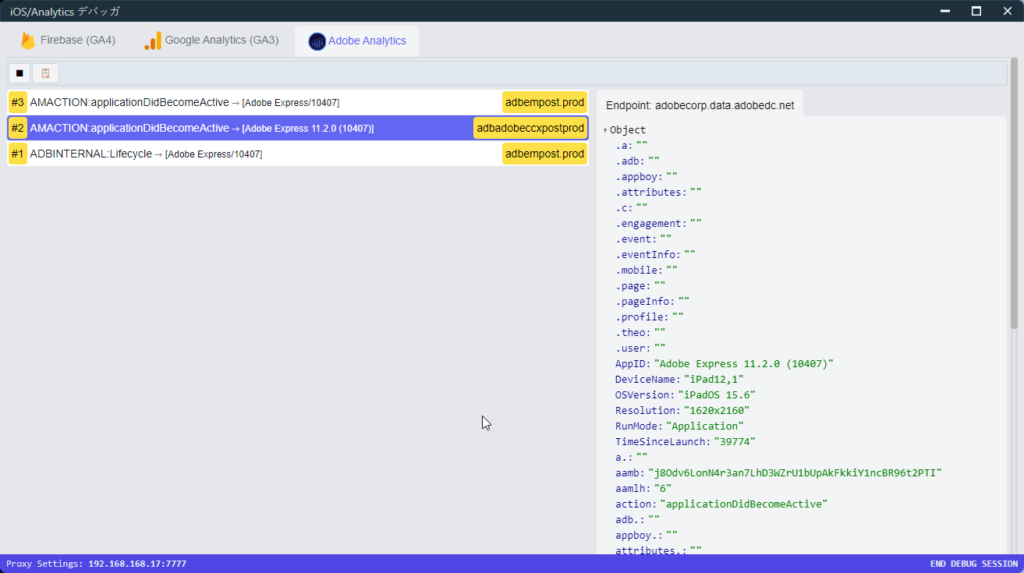This screenshot has width=1024, height=573.
Task: Click the adbadobeccxpostprod report suite tag
Action: click(530, 128)
